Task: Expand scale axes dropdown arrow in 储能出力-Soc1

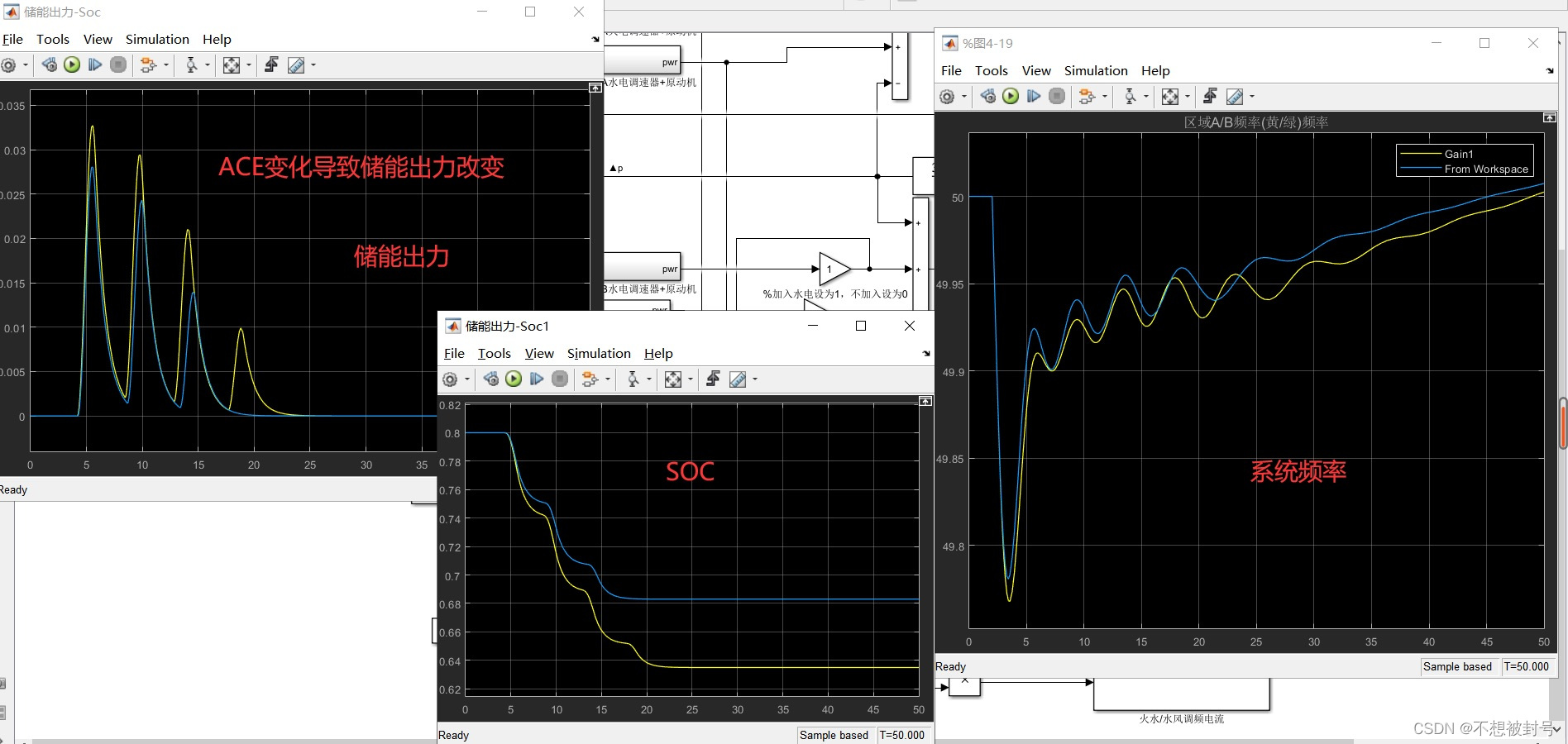Action: point(691,379)
